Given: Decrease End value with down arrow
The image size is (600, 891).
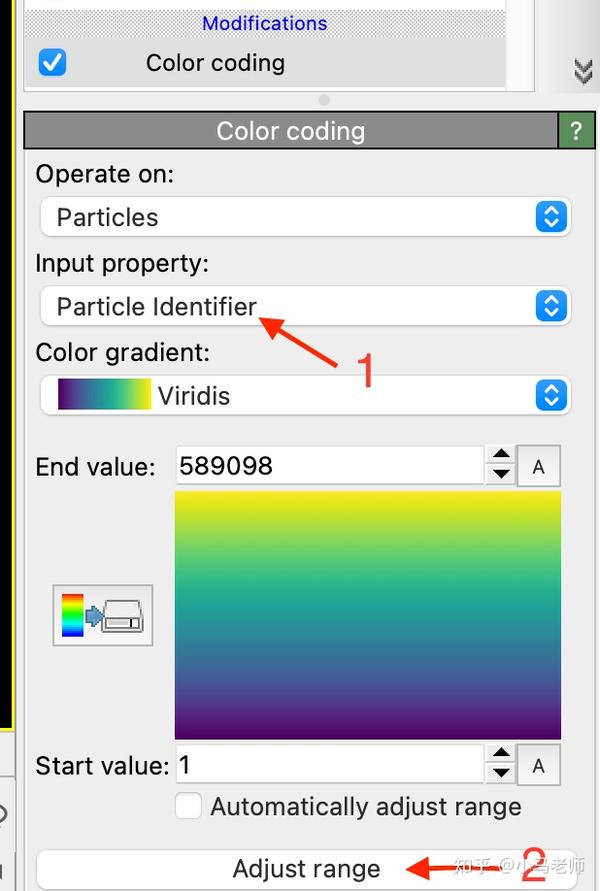Looking at the screenshot, I should (501, 475).
